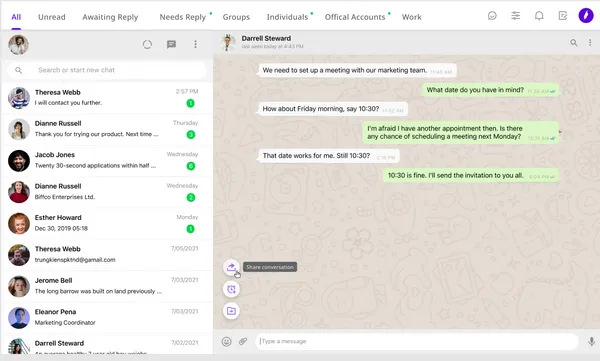
Task: Open Theresa Webb chat dated 7/05/2021
Action: click(107, 255)
